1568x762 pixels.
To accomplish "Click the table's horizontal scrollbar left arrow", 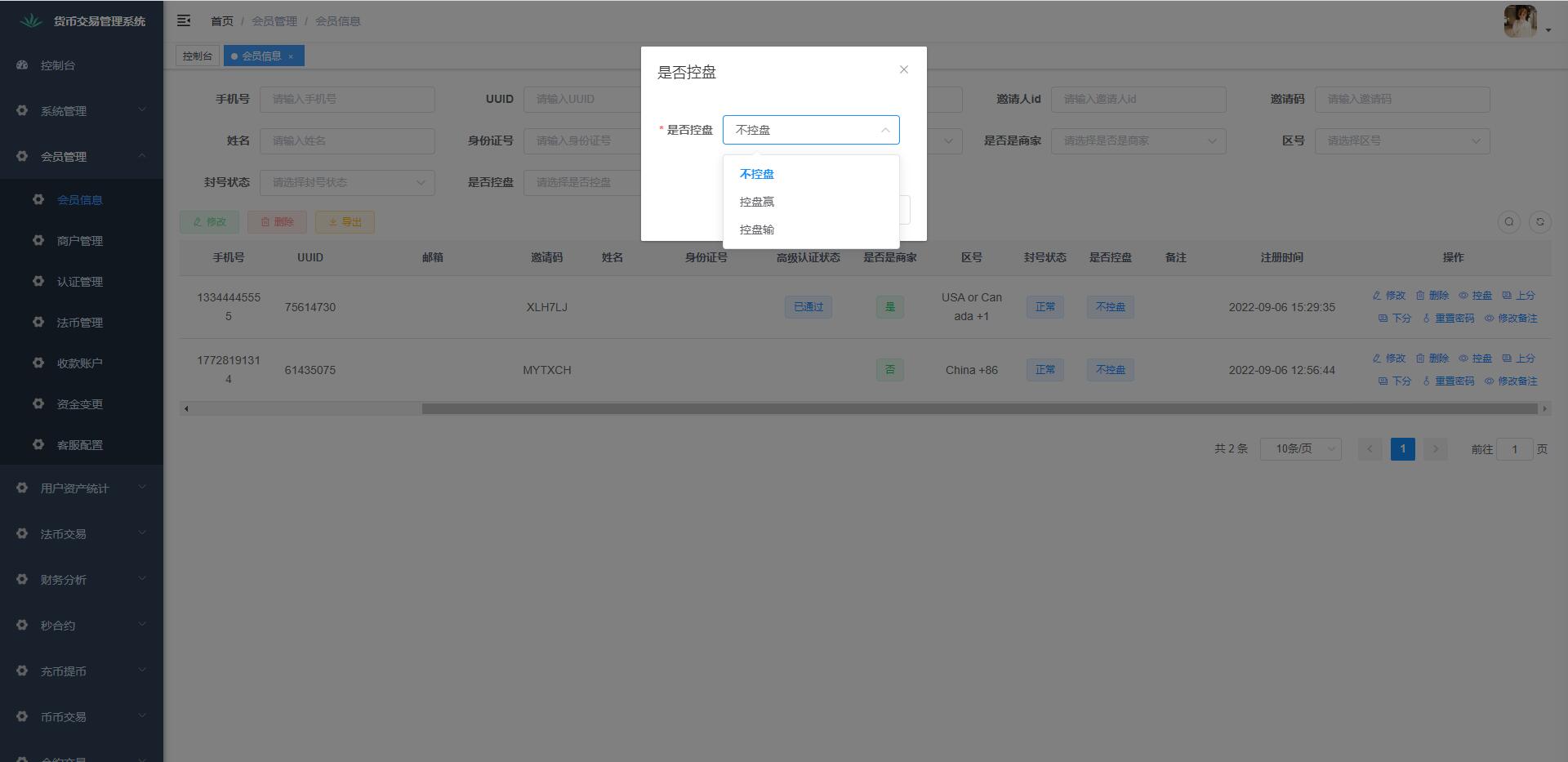I will 187,408.
